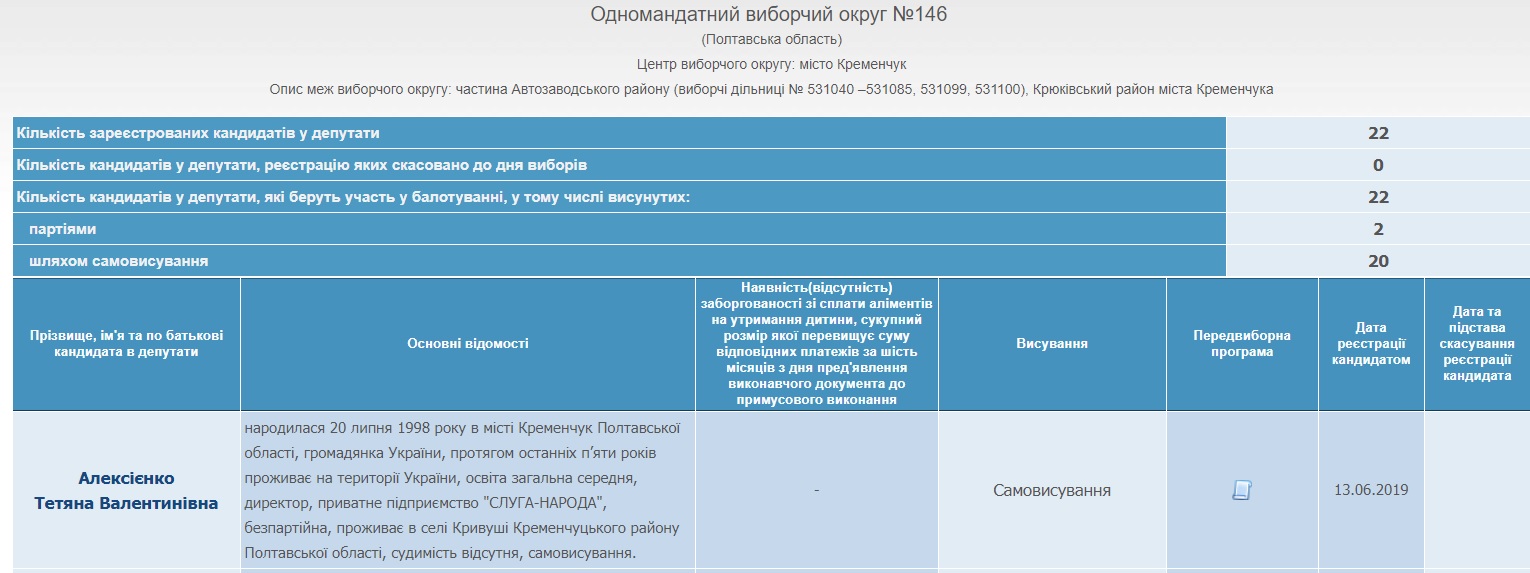The width and height of the screenshot is (1530, 573).
Task: Click the 'Центр виборчого округу: місто Кременчук' line
Action: (771, 64)
